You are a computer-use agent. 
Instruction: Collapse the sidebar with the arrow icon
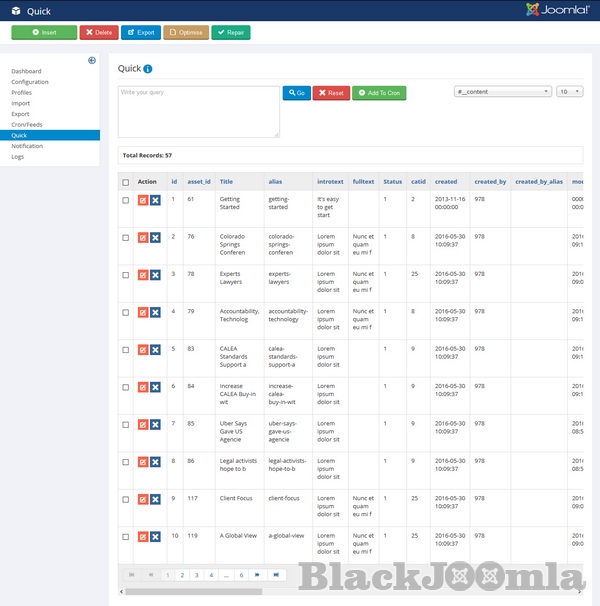(x=92, y=60)
